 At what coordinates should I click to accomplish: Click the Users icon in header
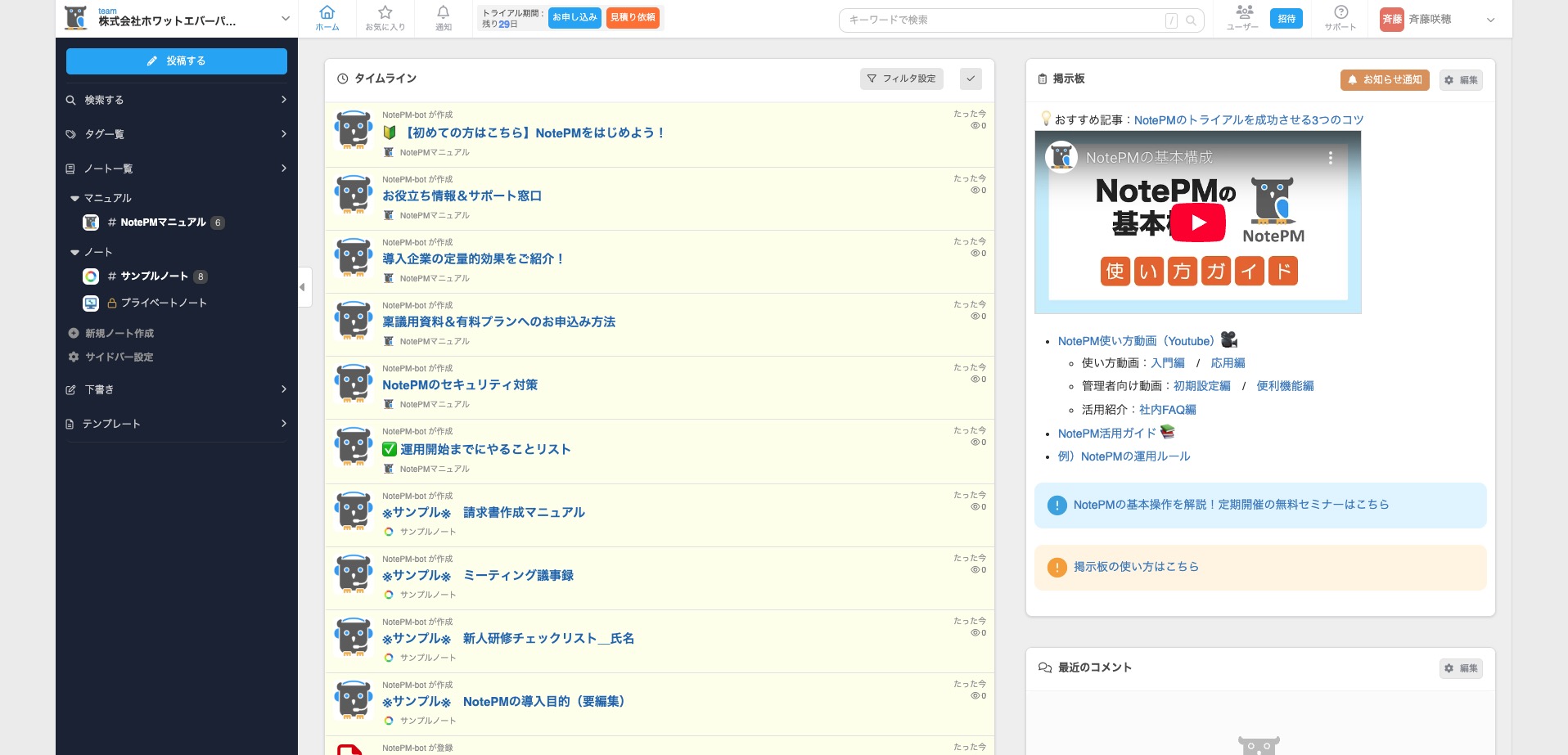[1244, 13]
